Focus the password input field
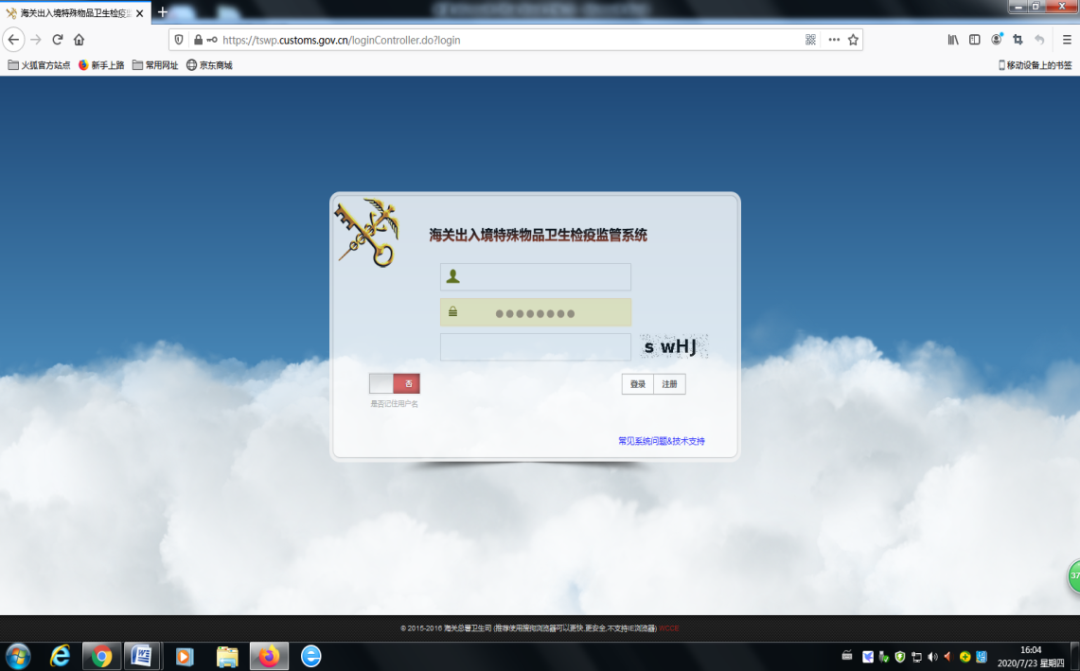The height and width of the screenshot is (671, 1080). point(535,313)
